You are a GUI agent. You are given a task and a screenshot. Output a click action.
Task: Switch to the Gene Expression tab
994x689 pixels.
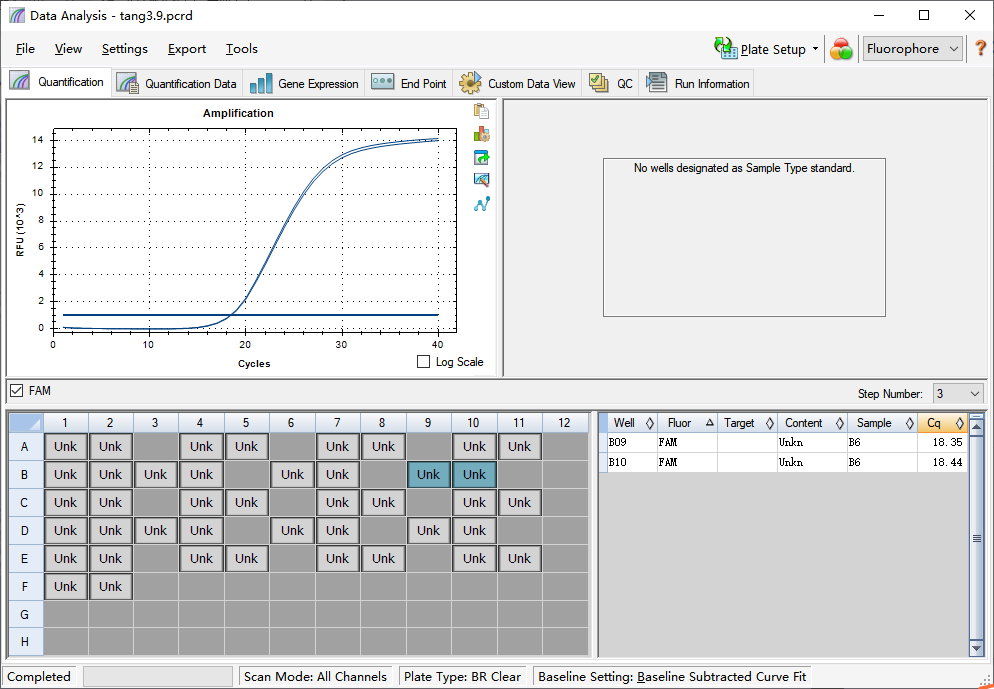304,83
